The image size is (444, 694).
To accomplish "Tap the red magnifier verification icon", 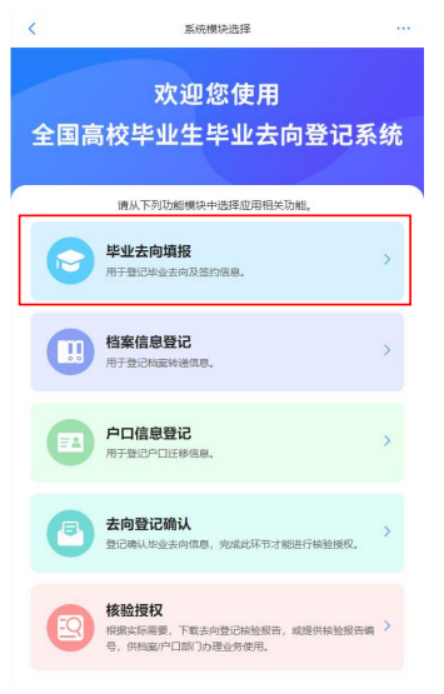I will pos(70,628).
